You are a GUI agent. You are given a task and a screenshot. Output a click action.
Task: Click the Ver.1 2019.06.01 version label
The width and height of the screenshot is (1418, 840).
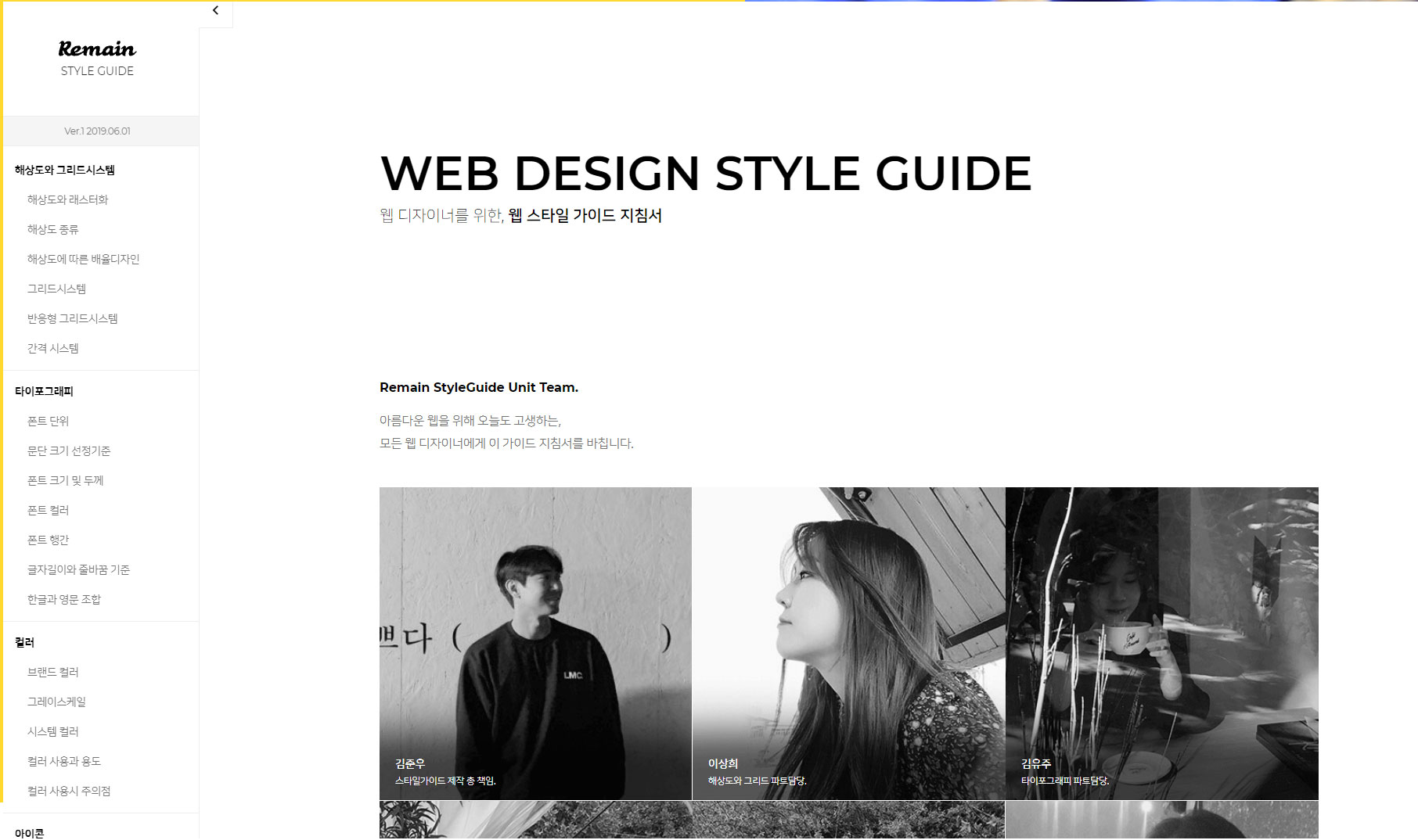tap(98, 131)
